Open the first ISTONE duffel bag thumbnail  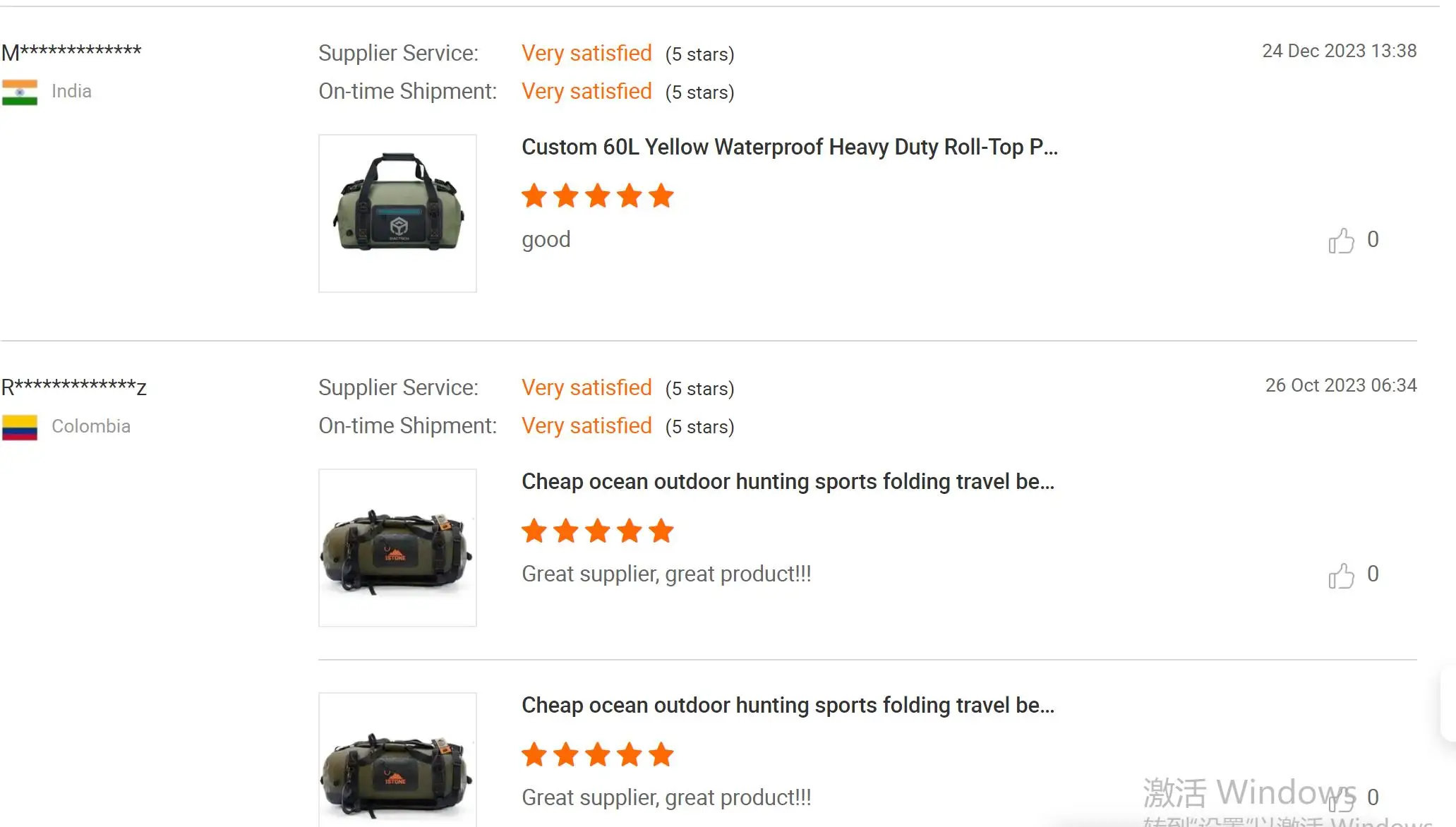tap(397, 548)
